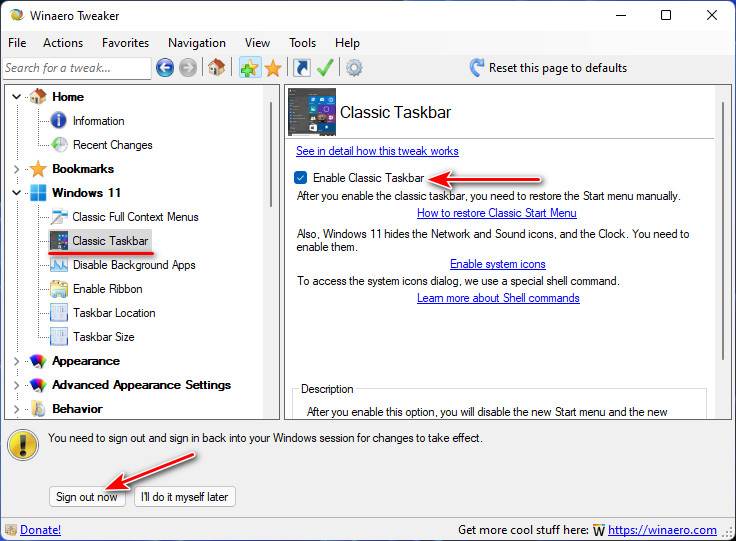Open settings with the gear toolbar icon

(354, 69)
